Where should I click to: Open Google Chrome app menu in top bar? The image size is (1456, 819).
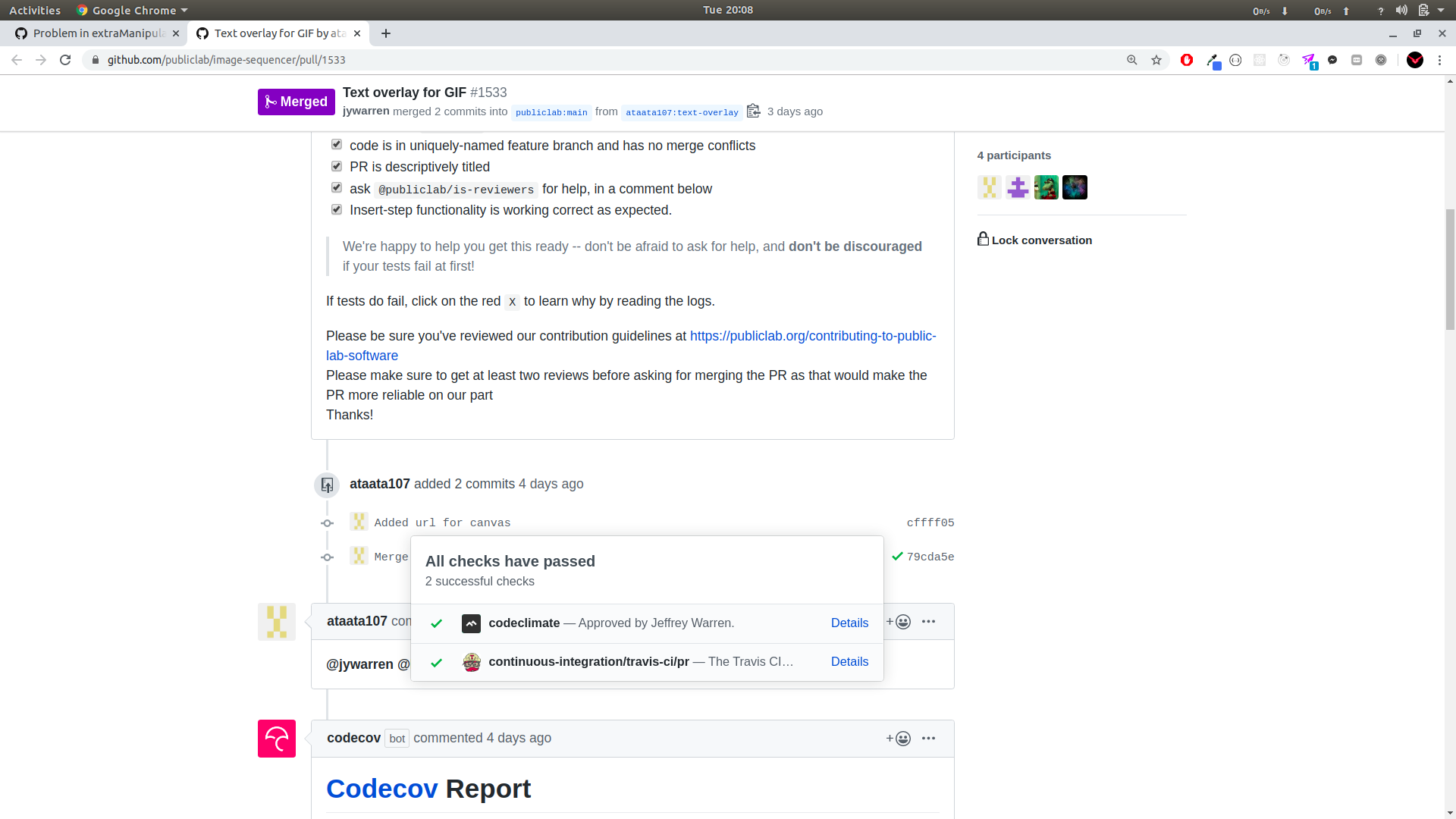coord(132,11)
